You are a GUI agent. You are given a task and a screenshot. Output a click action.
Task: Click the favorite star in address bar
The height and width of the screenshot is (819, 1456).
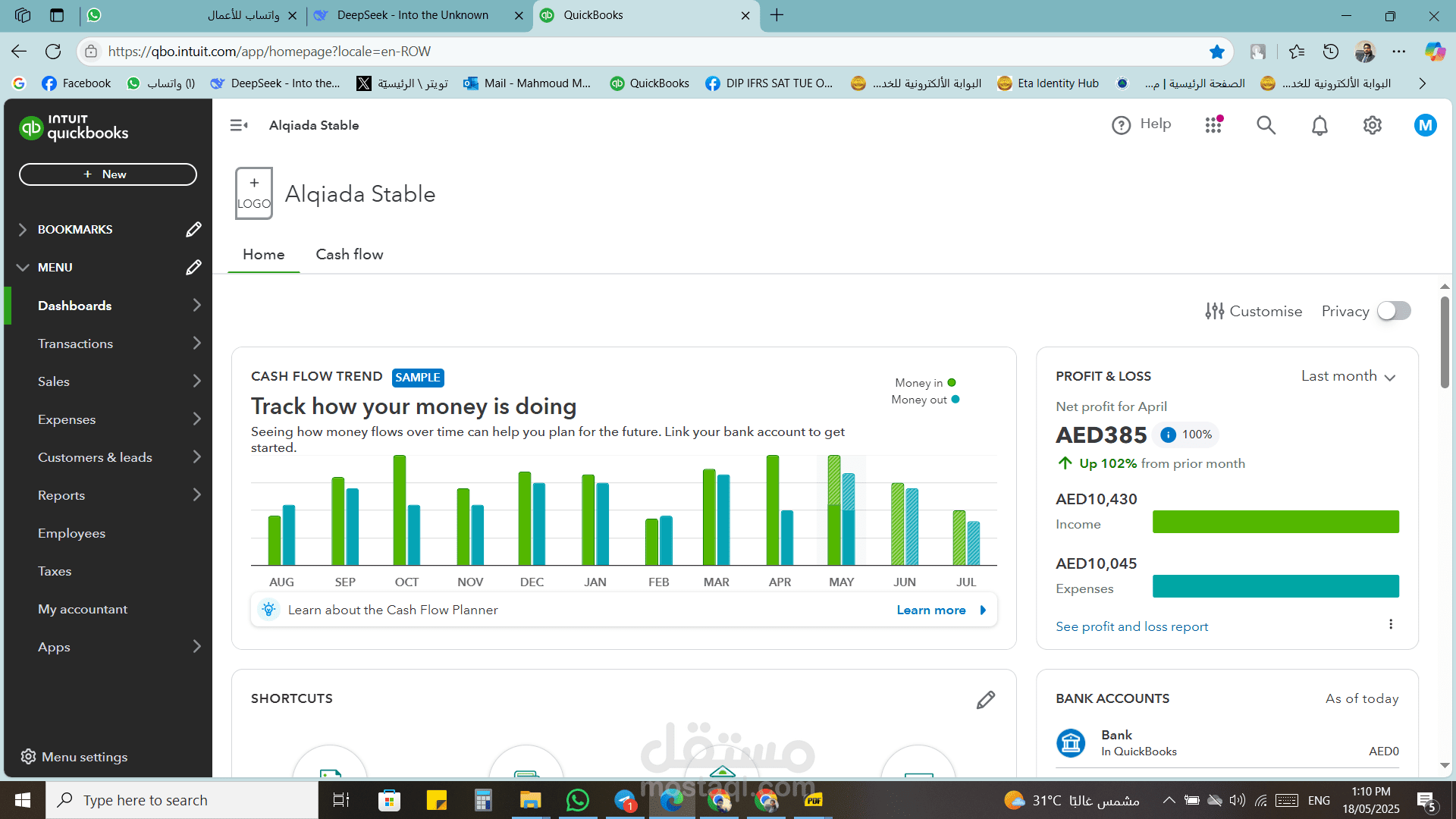tap(1217, 52)
